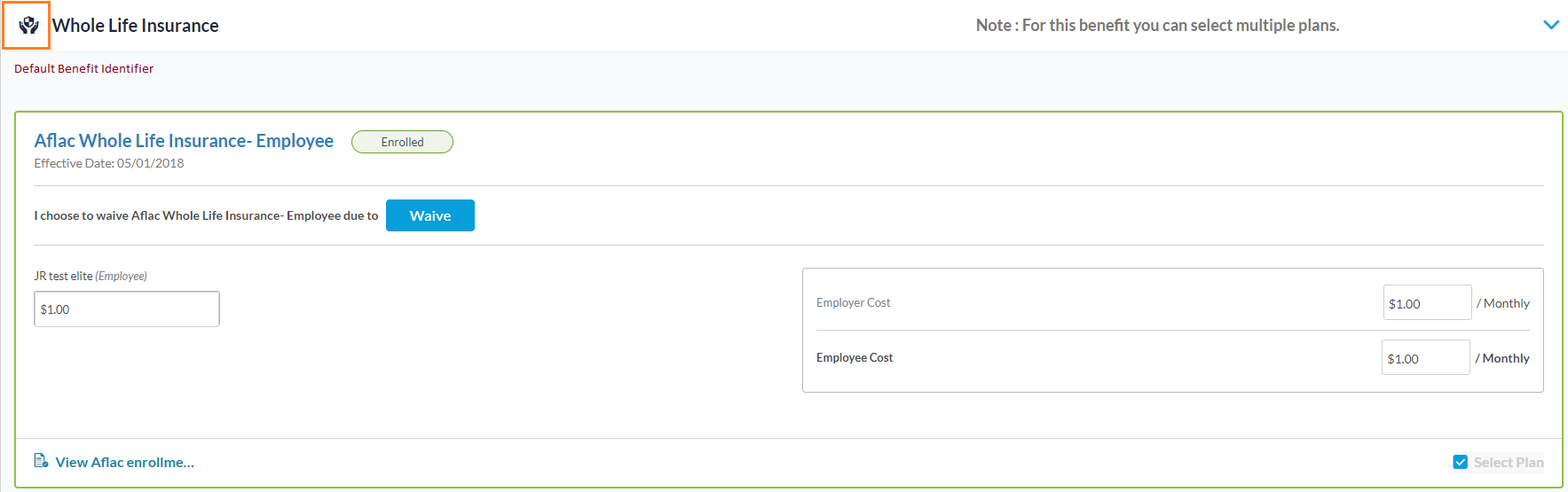Click the Employee Cost label
The width and height of the screenshot is (1568, 492).
coord(855,358)
